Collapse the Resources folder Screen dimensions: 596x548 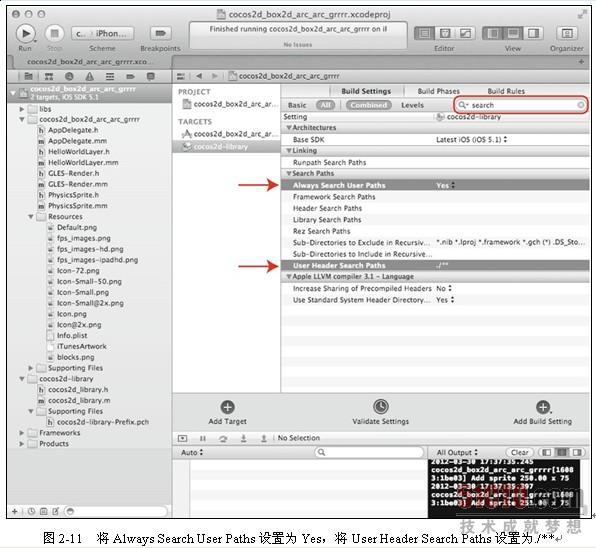pyautogui.click(x=31, y=217)
